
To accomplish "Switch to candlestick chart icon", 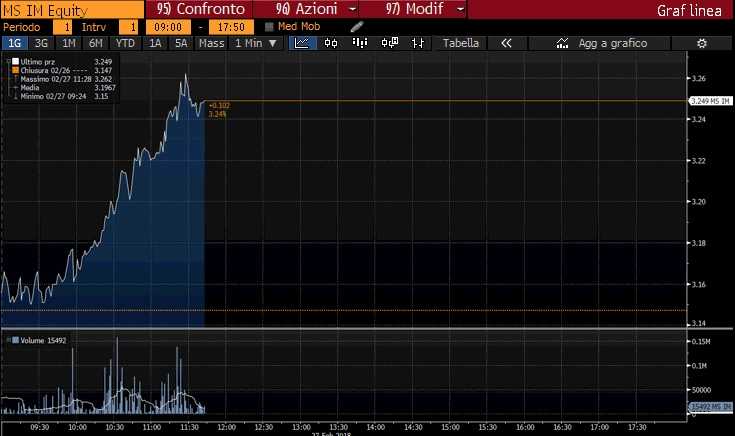I will 331,43.
